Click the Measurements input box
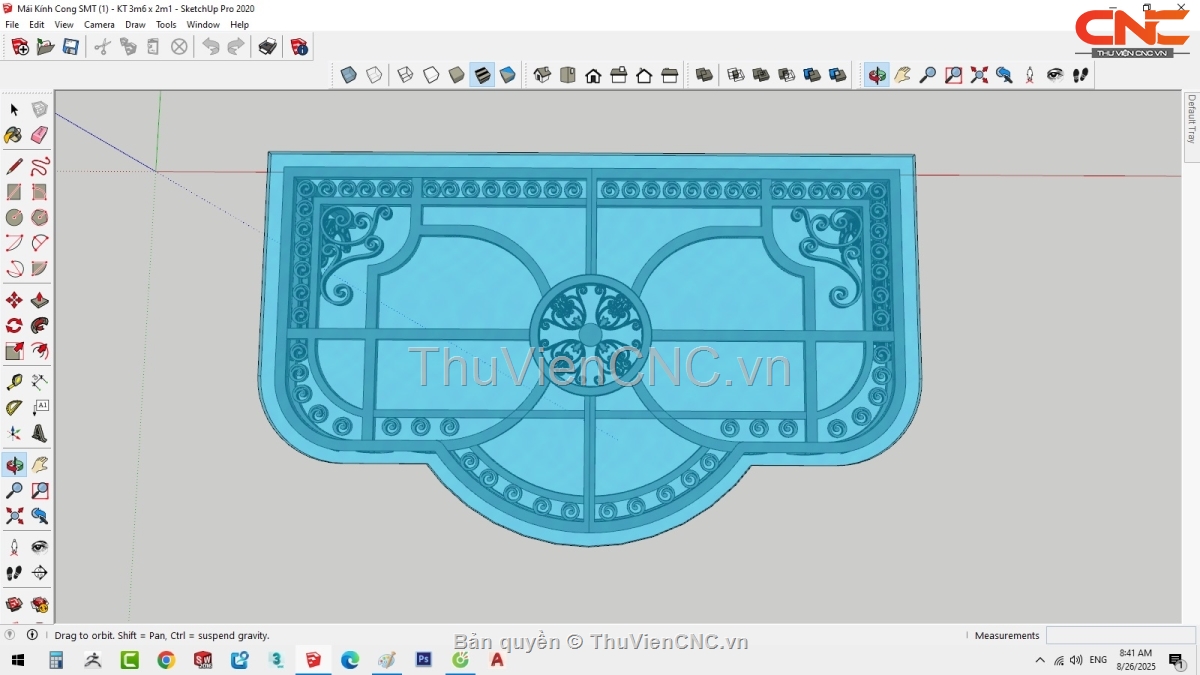Image resolution: width=1200 pixels, height=675 pixels. point(1120,635)
